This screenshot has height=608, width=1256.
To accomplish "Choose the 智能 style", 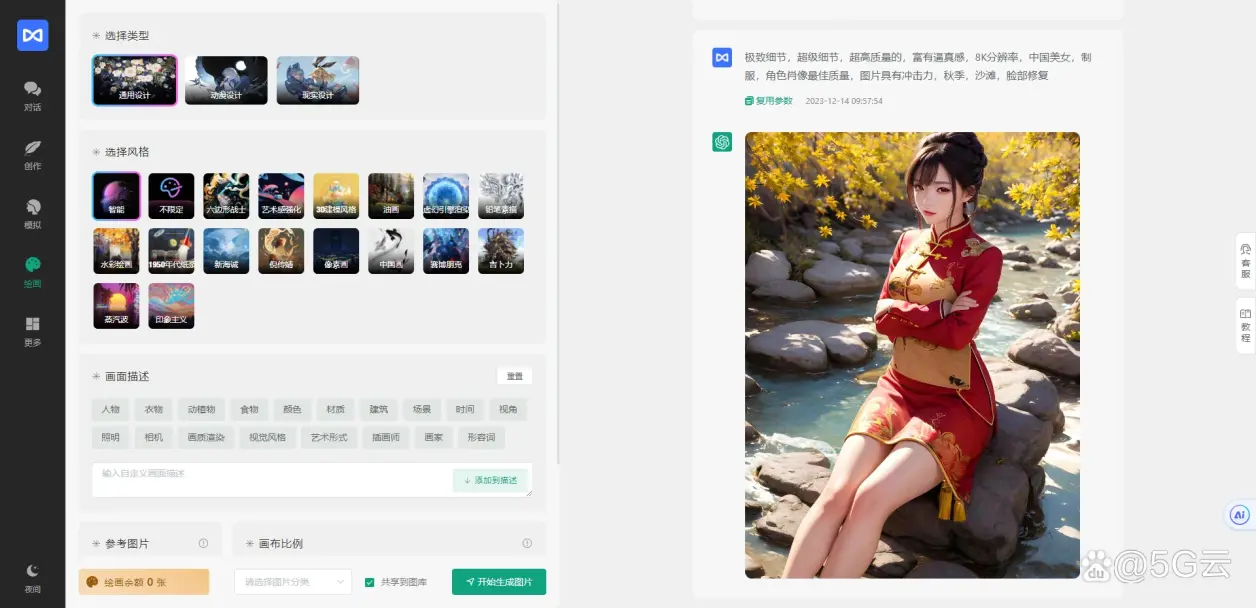I will click(x=116, y=196).
